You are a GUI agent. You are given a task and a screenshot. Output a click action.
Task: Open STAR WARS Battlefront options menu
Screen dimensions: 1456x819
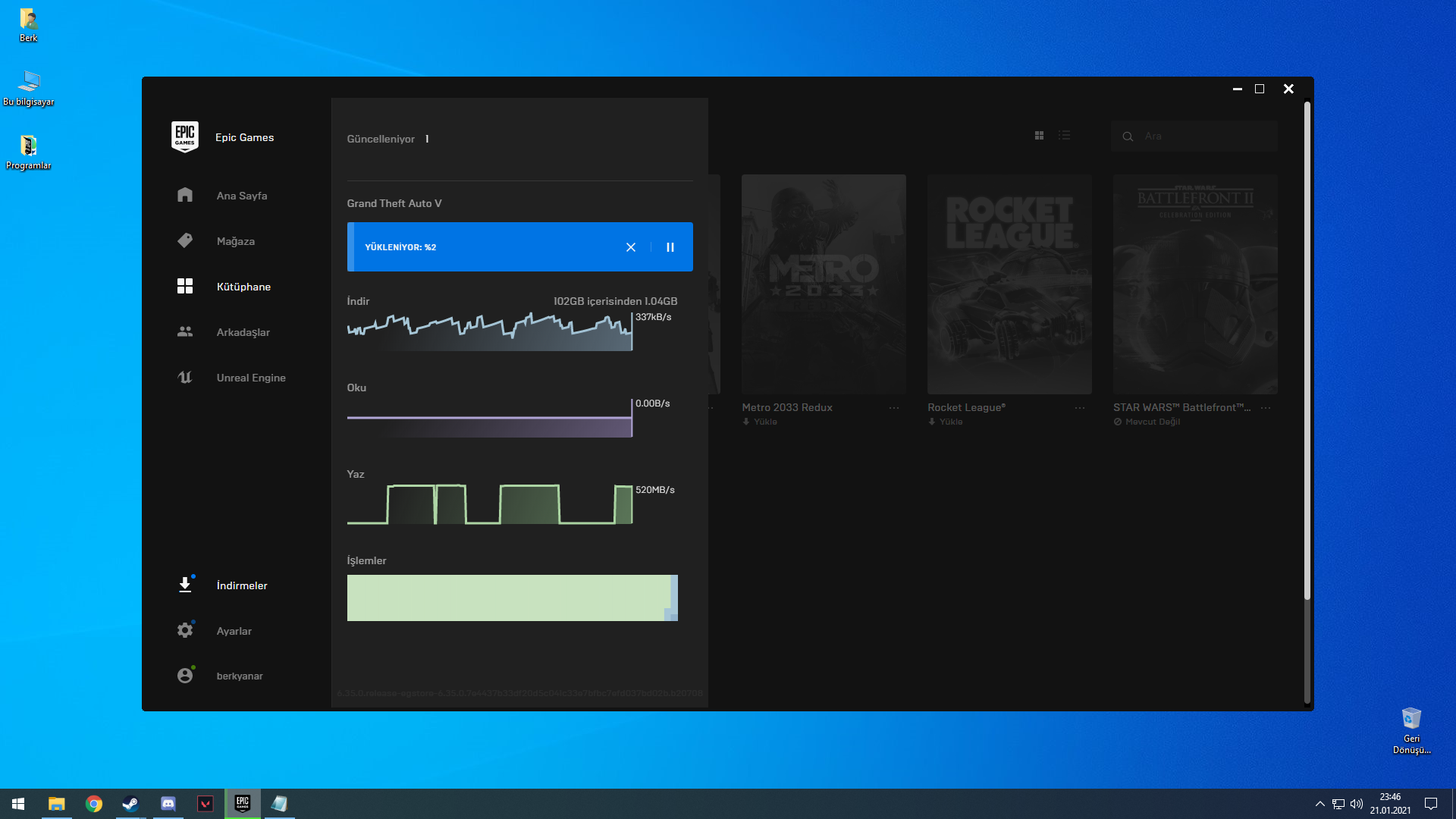(1266, 408)
